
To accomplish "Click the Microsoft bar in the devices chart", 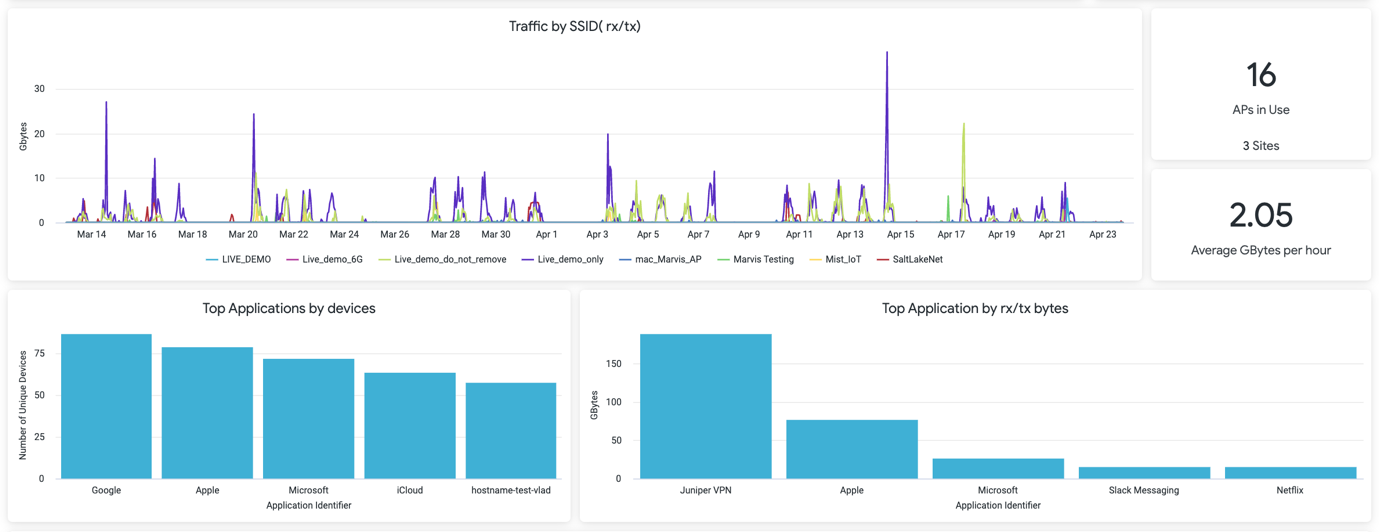I will coord(308,419).
